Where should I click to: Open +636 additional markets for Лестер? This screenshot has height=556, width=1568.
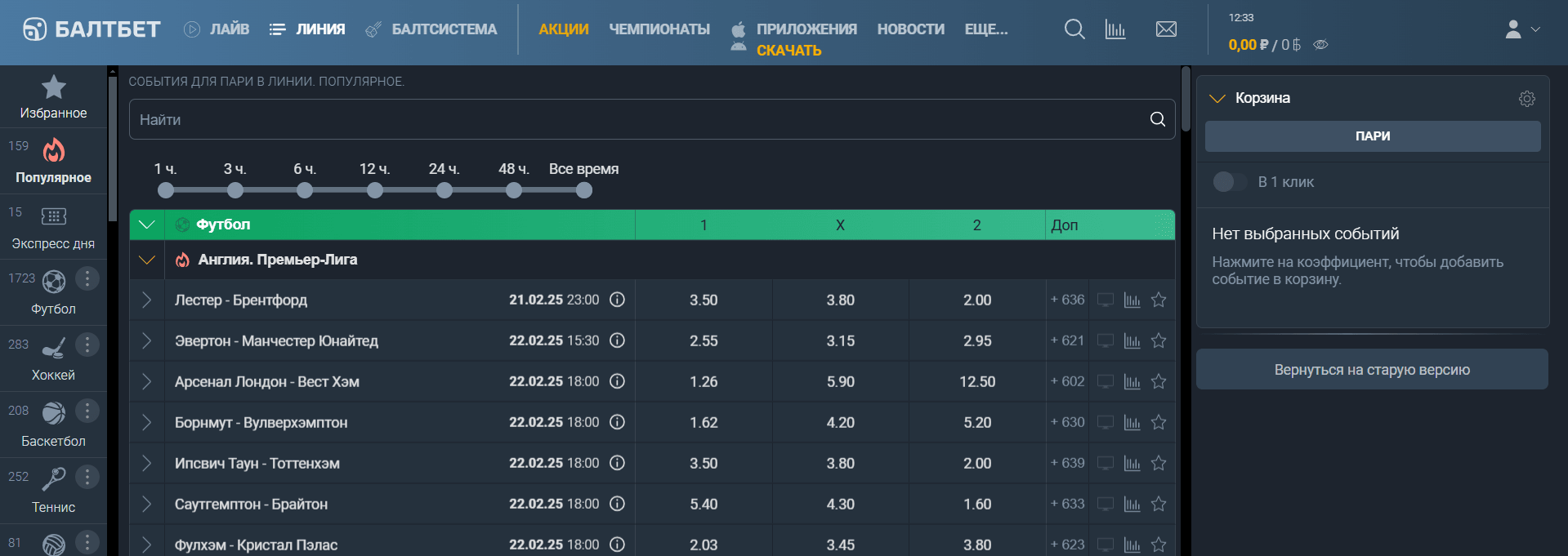click(1068, 300)
